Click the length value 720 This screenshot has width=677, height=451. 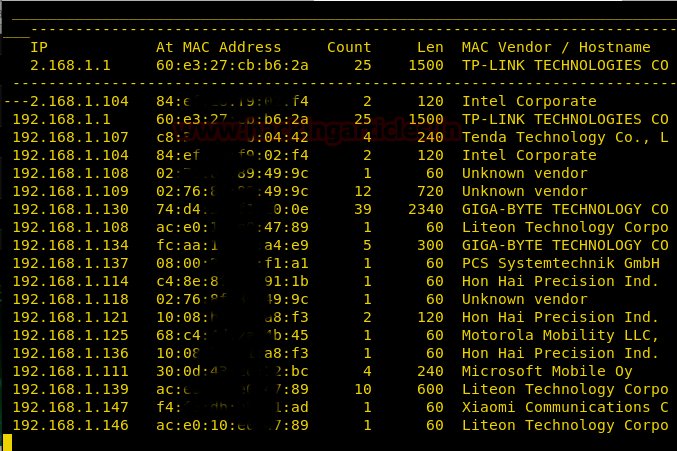tap(430, 191)
